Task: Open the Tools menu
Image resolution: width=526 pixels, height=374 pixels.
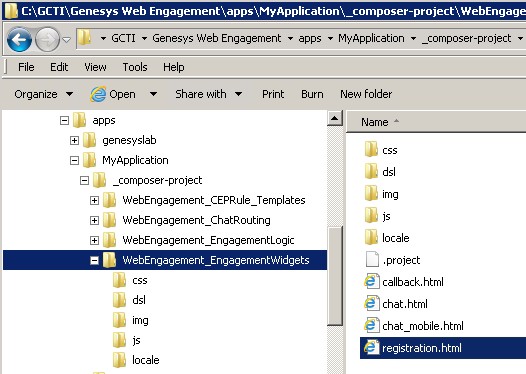Action: click(135, 67)
